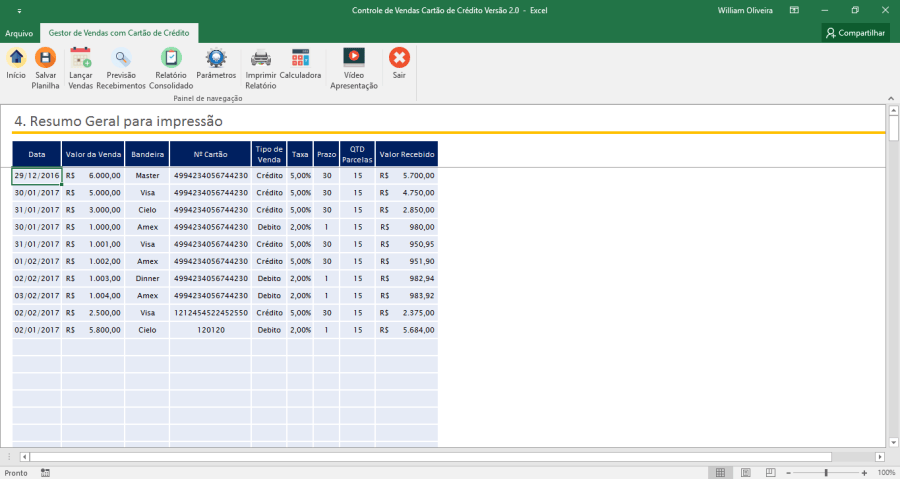900x479 pixels.
Task: Switch to Page Break Preview icon
Action: [x=770, y=473]
